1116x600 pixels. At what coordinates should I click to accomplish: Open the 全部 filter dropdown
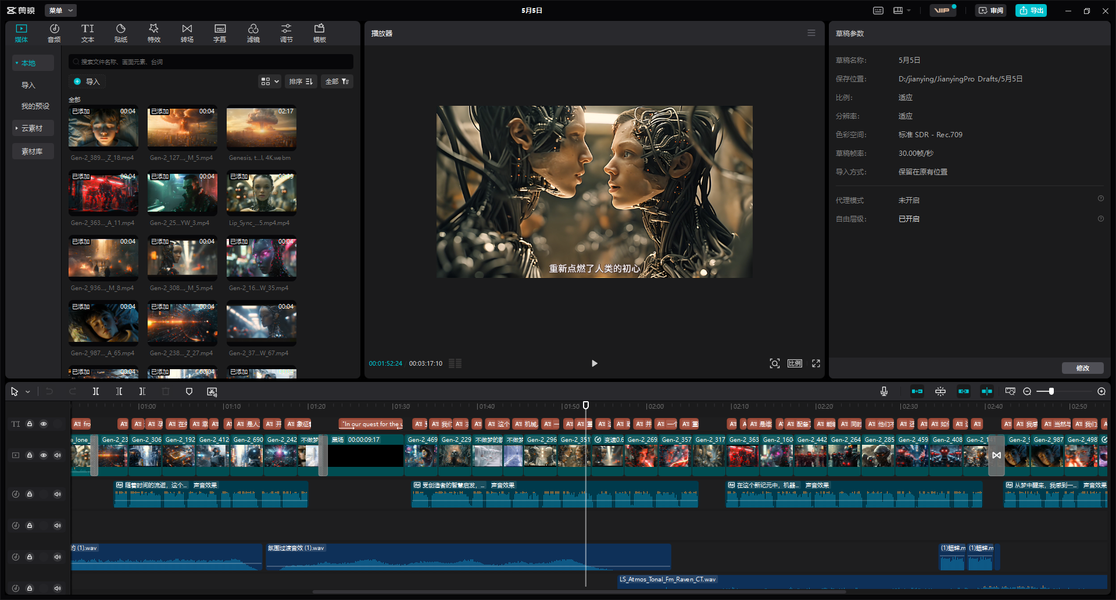[337, 81]
